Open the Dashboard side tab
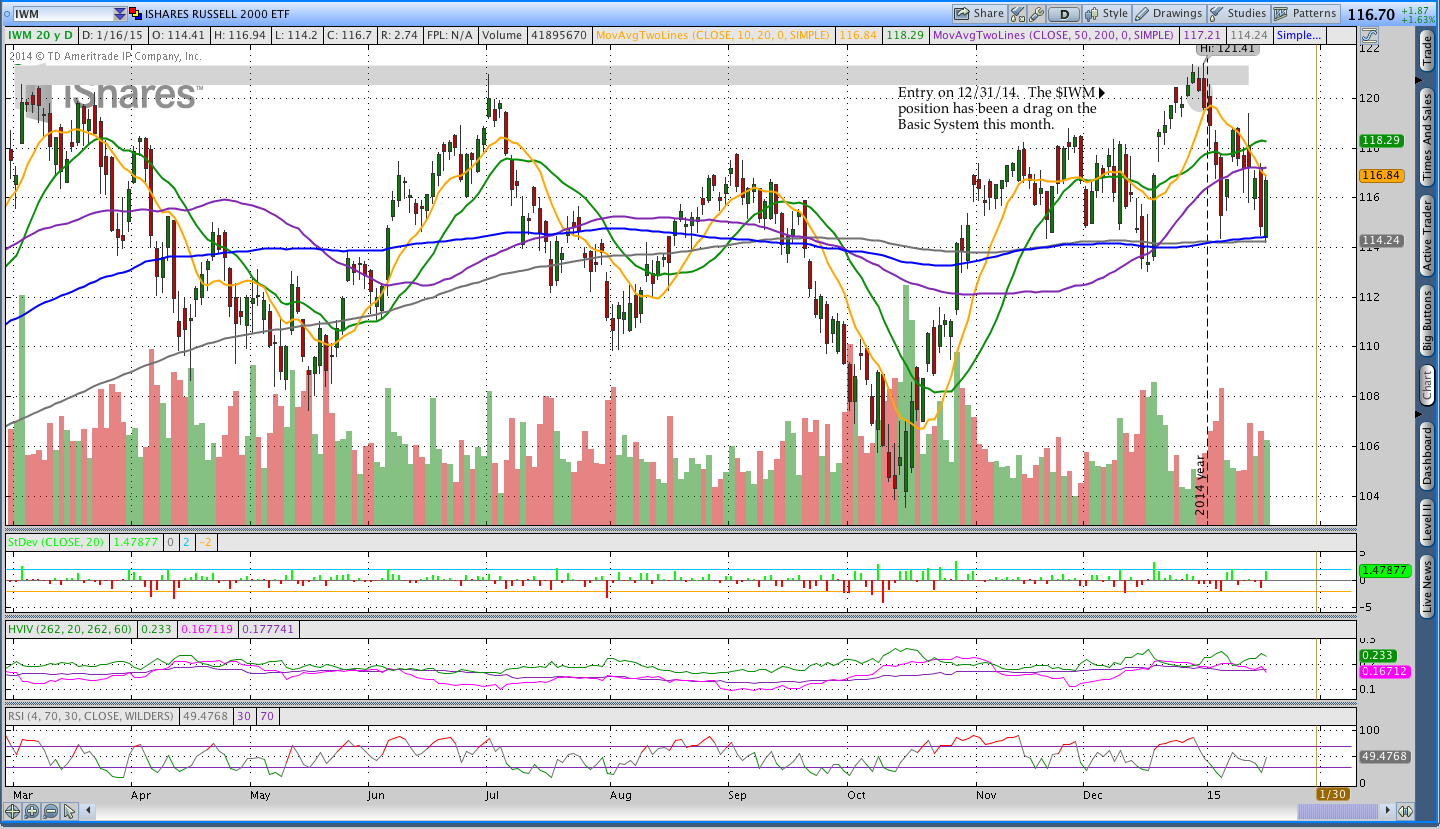Viewport: 1440px width, 829px height. 1427,456
